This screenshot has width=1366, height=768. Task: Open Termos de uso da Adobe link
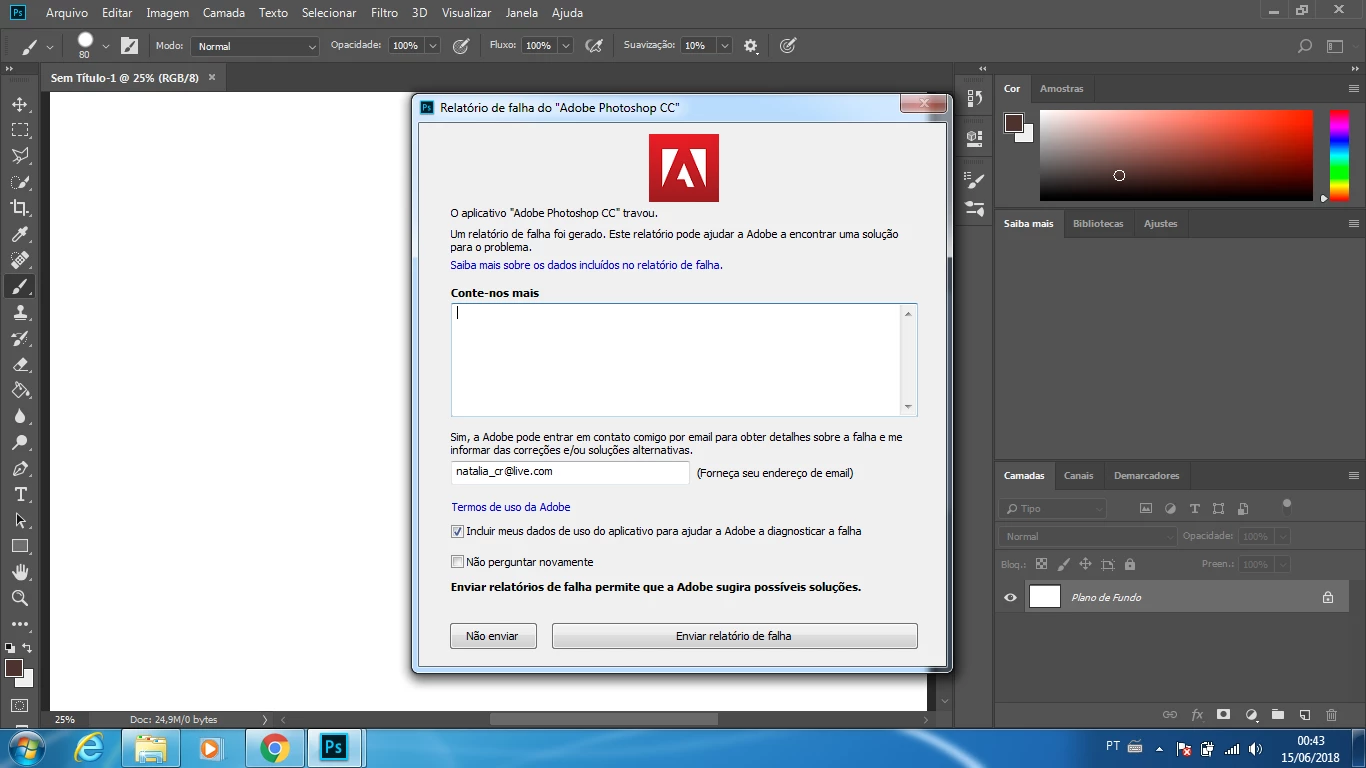tap(511, 507)
